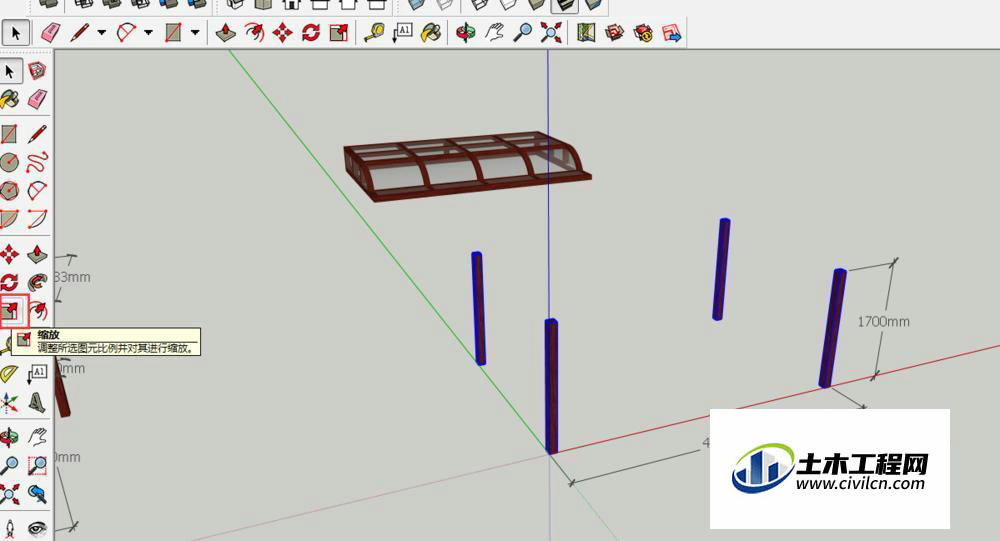Activate the Orbit tool in the left palette
1000x541 pixels.
tap(9, 438)
